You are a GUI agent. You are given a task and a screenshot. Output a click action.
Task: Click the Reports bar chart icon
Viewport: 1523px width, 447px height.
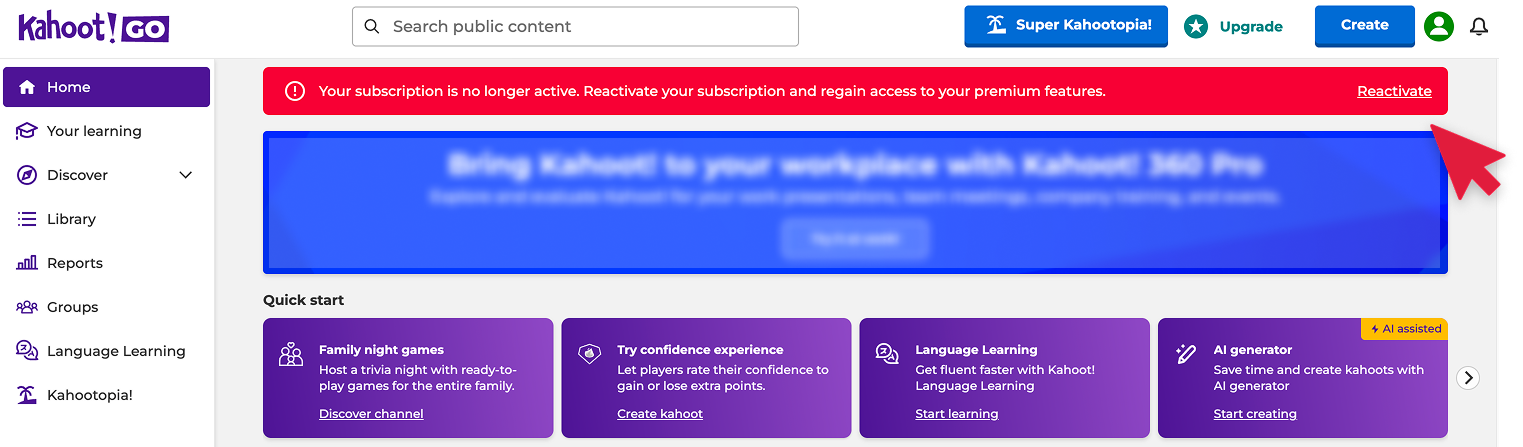pyautogui.click(x=27, y=263)
